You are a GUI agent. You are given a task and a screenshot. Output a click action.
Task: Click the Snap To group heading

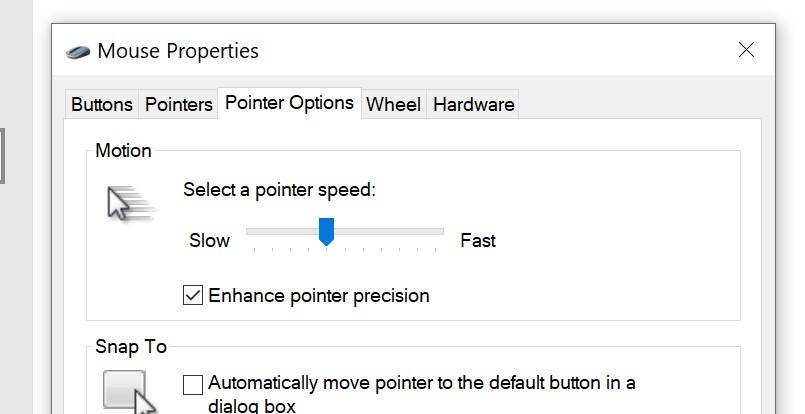(131, 347)
